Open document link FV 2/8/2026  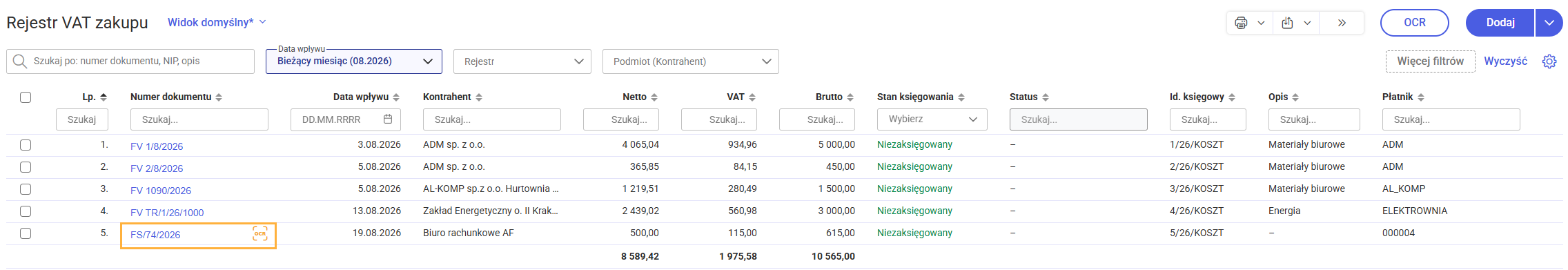(x=157, y=168)
